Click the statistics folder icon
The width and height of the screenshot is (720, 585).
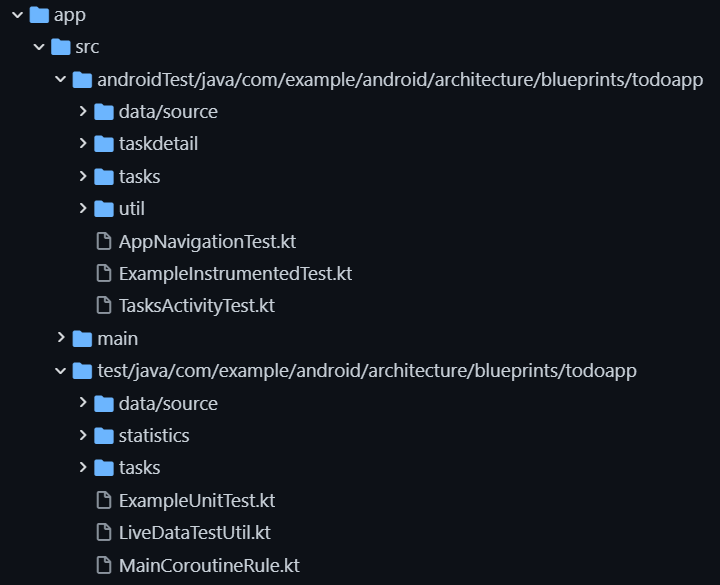click(104, 435)
